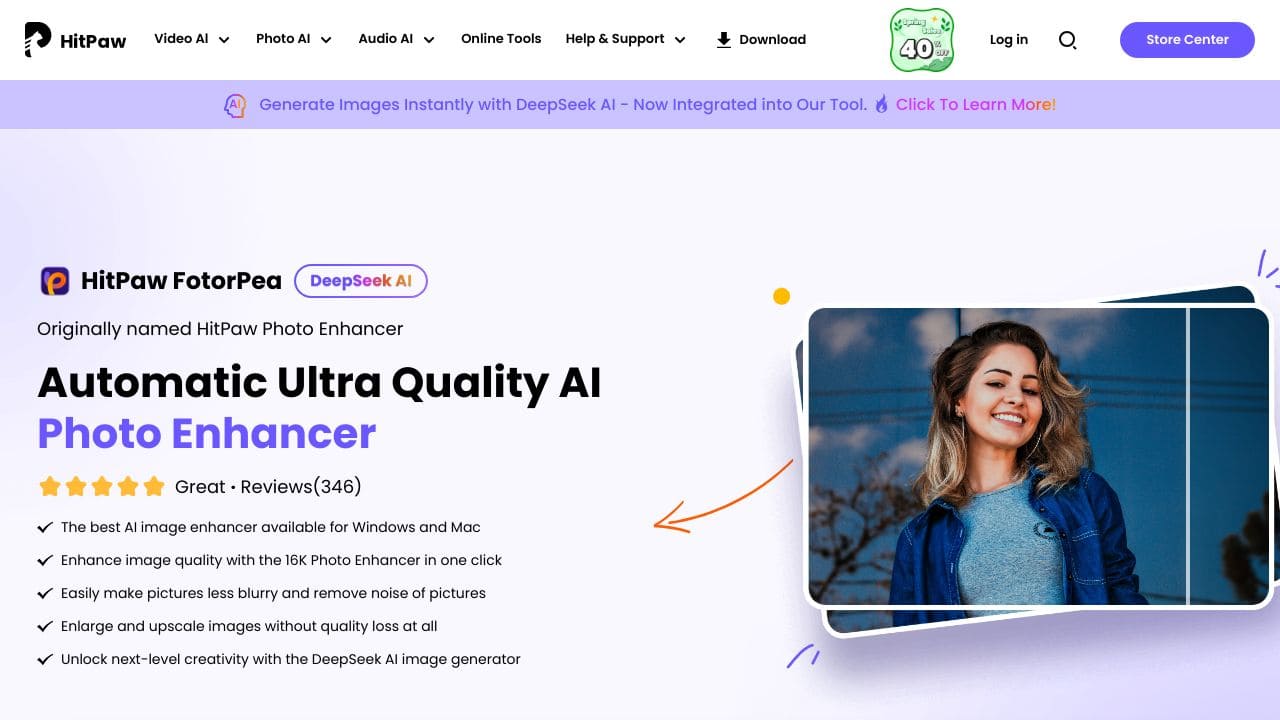Click the HitPaw FotorPea app icon
This screenshot has height=720, width=1280.
pyautogui.click(x=55, y=281)
